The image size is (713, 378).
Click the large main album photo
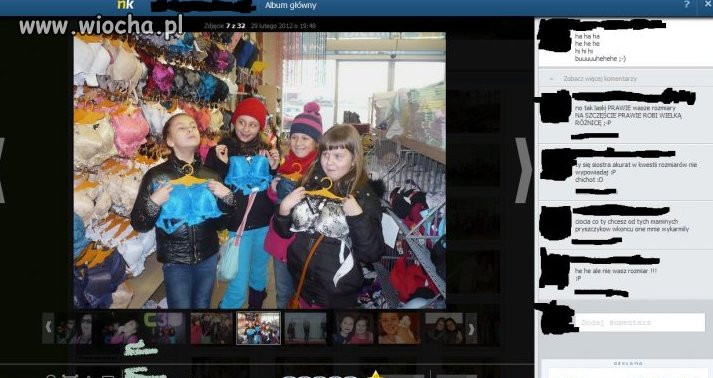pos(260,171)
